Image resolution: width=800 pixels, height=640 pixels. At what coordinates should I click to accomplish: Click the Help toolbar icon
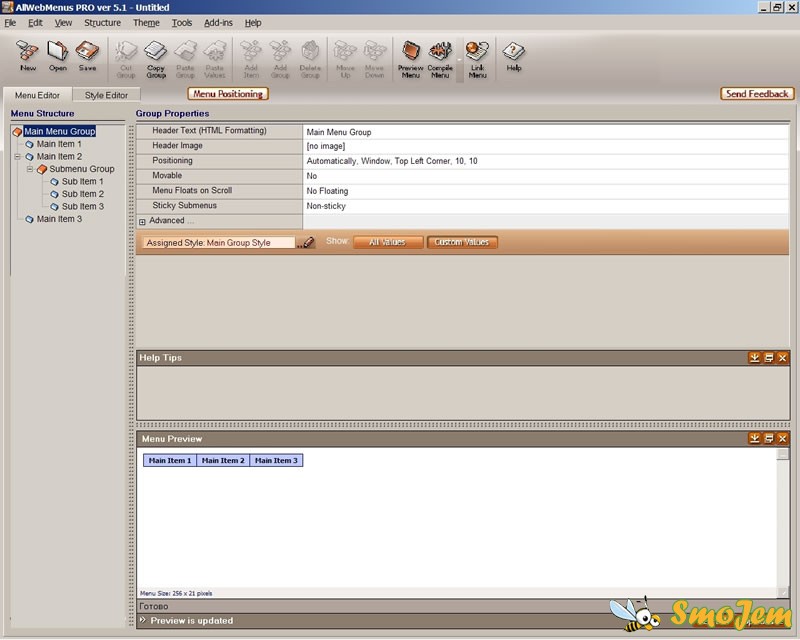pyautogui.click(x=514, y=56)
